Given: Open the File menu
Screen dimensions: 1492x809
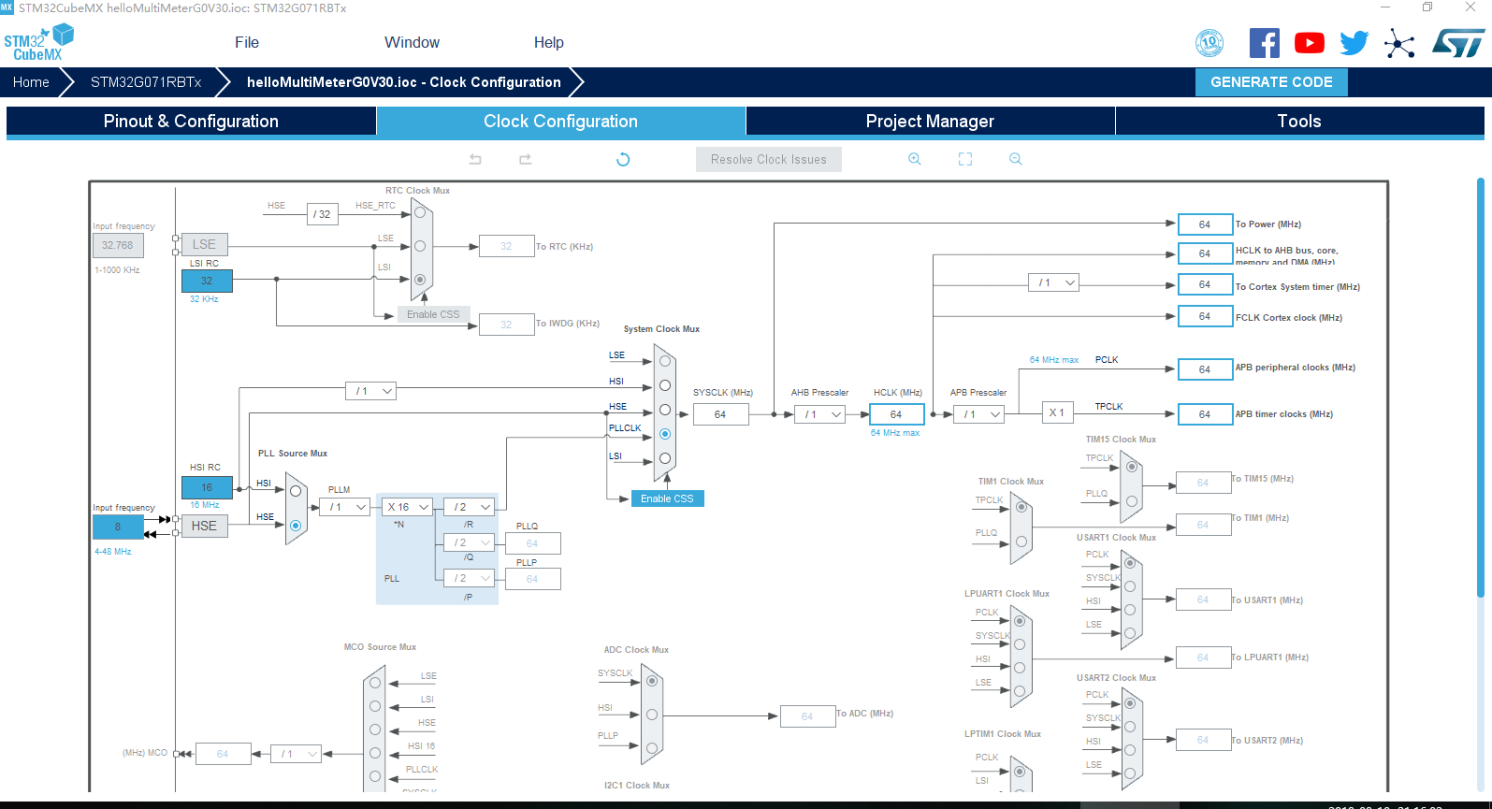Looking at the screenshot, I should [x=247, y=42].
